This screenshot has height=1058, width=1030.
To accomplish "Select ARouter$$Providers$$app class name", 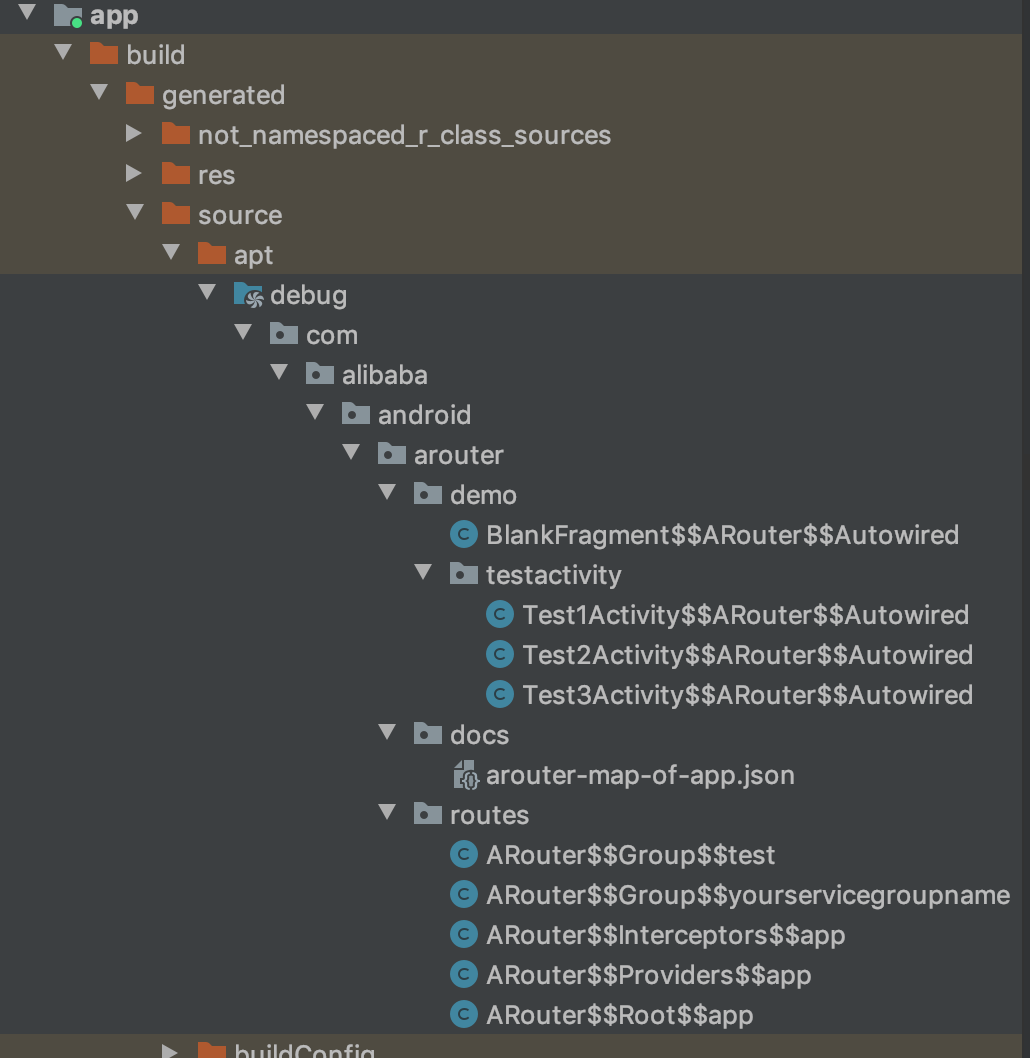I will [649, 974].
